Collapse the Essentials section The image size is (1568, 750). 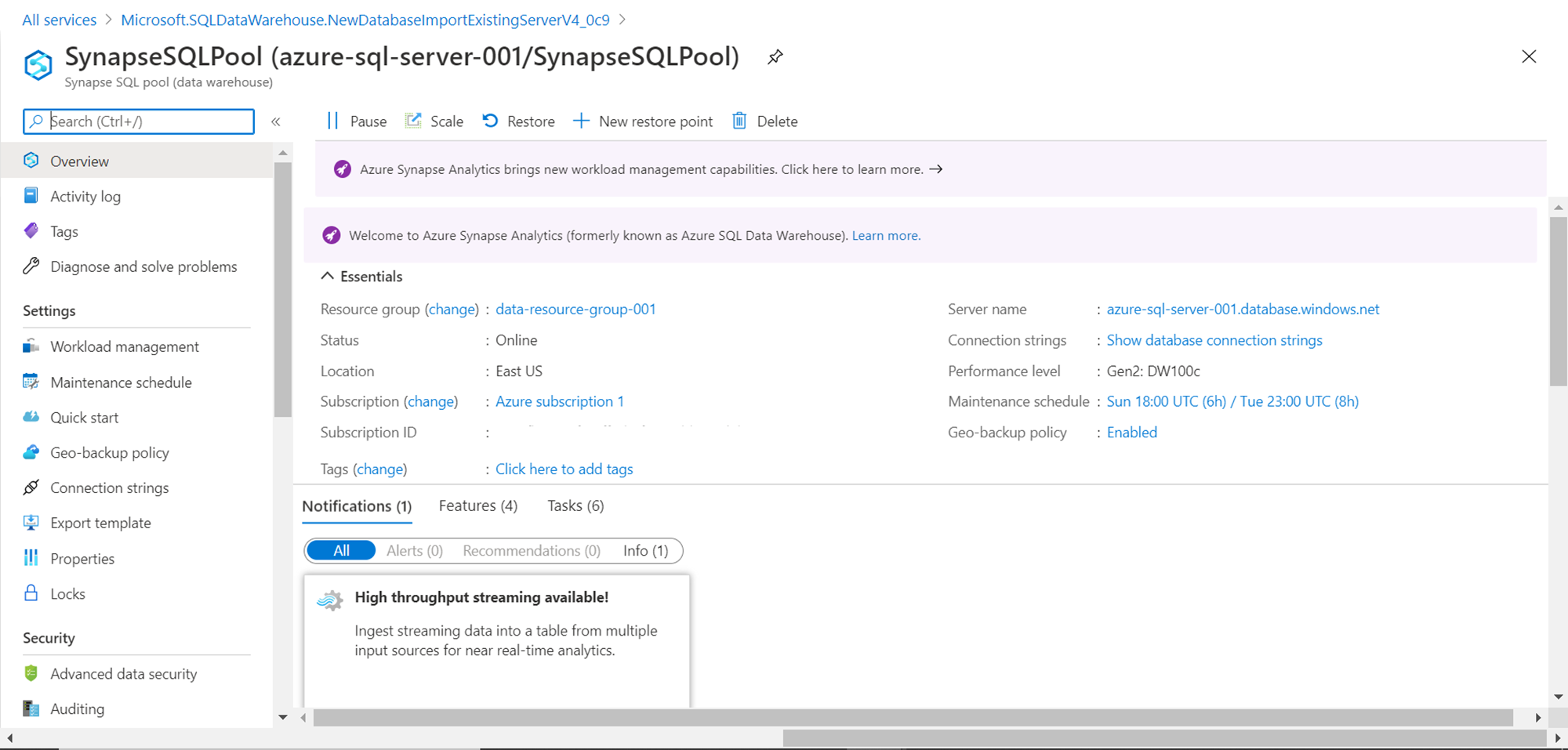point(328,277)
